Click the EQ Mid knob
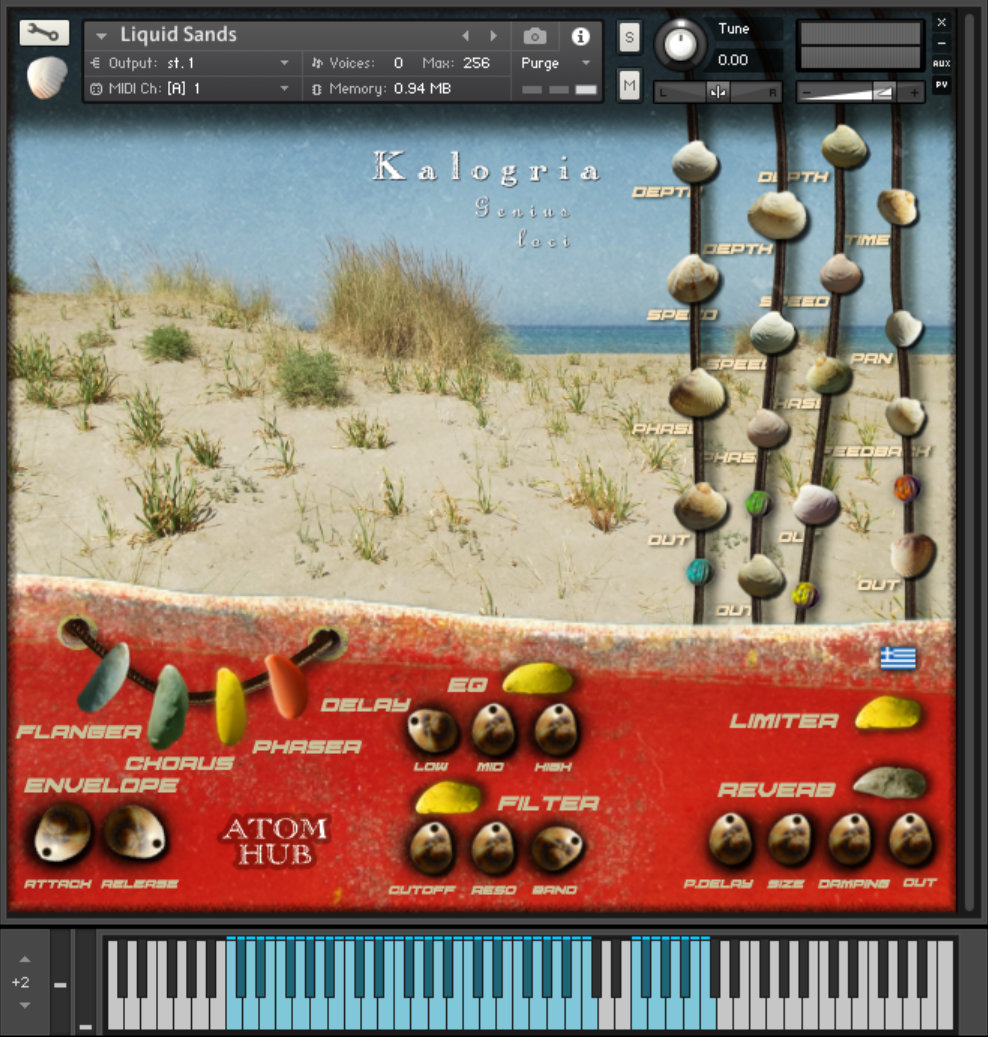Viewport: 988px width, 1037px height. click(494, 729)
